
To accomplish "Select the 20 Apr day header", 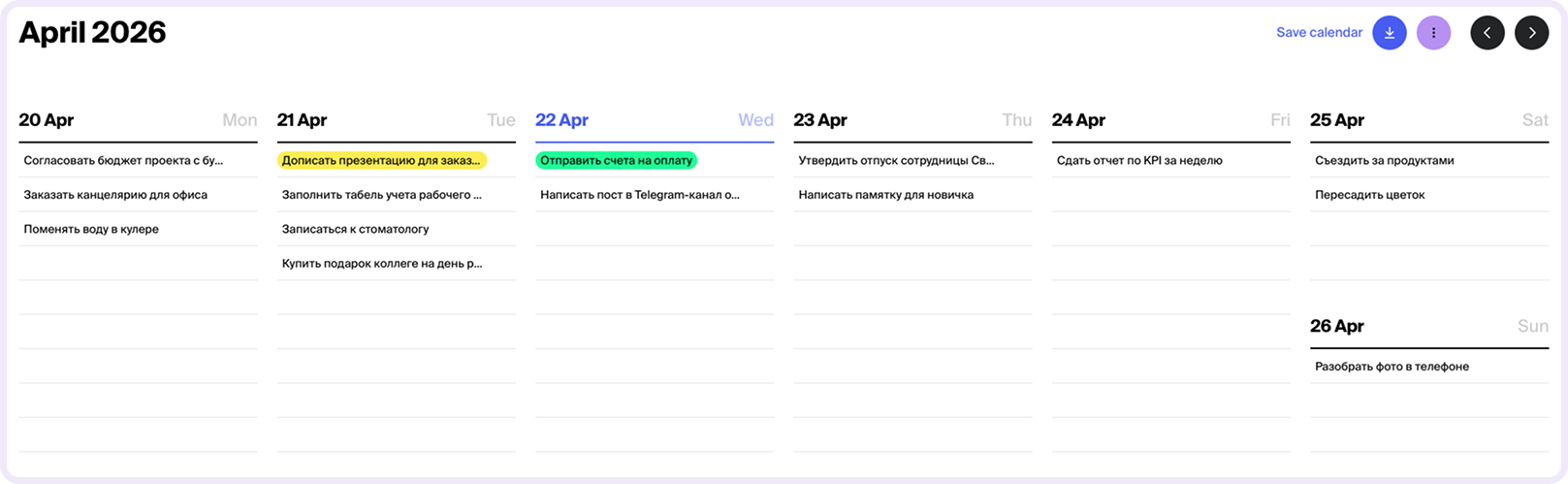I will 47,120.
